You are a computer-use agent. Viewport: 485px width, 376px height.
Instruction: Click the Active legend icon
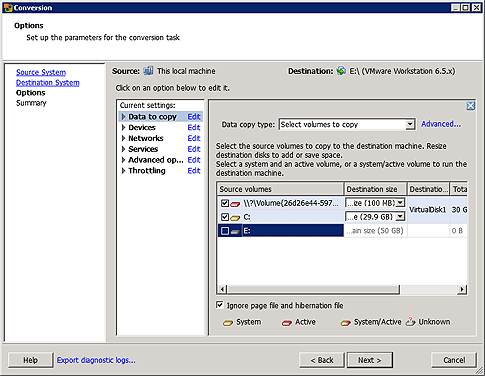coord(287,323)
